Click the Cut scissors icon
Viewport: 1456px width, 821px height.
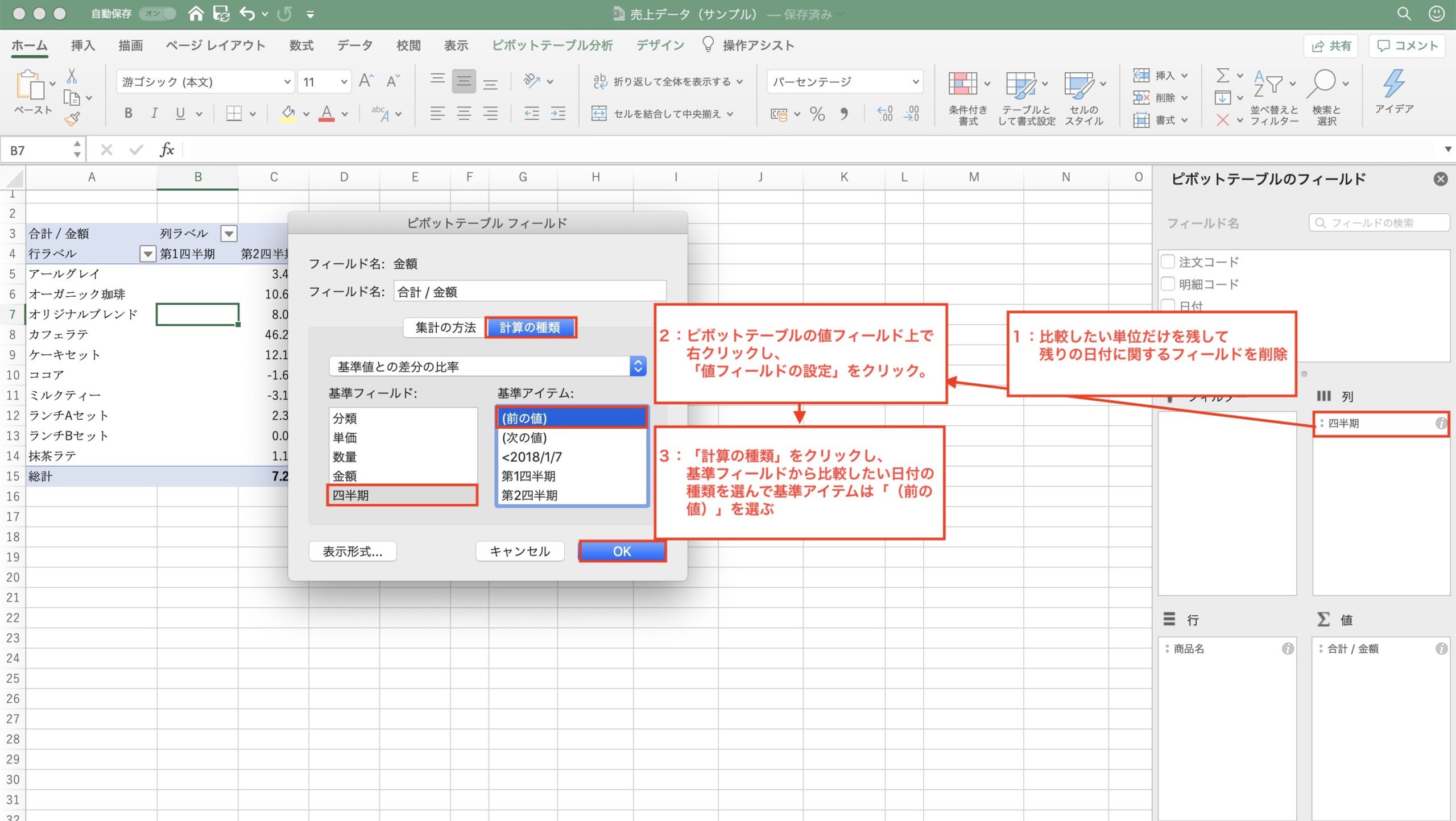72,76
